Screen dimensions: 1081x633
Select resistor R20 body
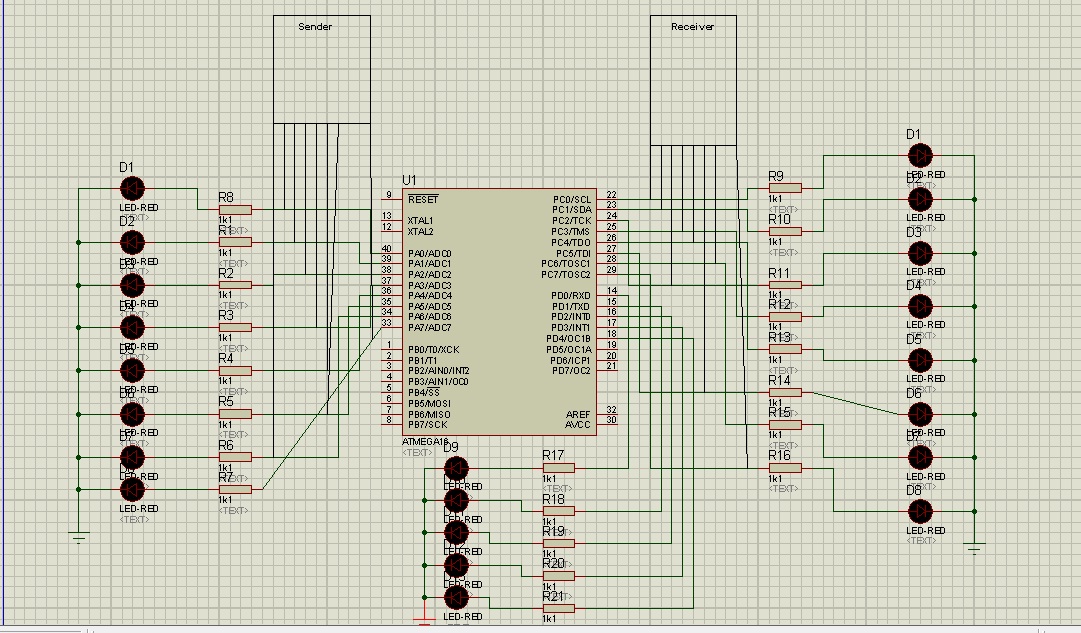(x=558, y=576)
